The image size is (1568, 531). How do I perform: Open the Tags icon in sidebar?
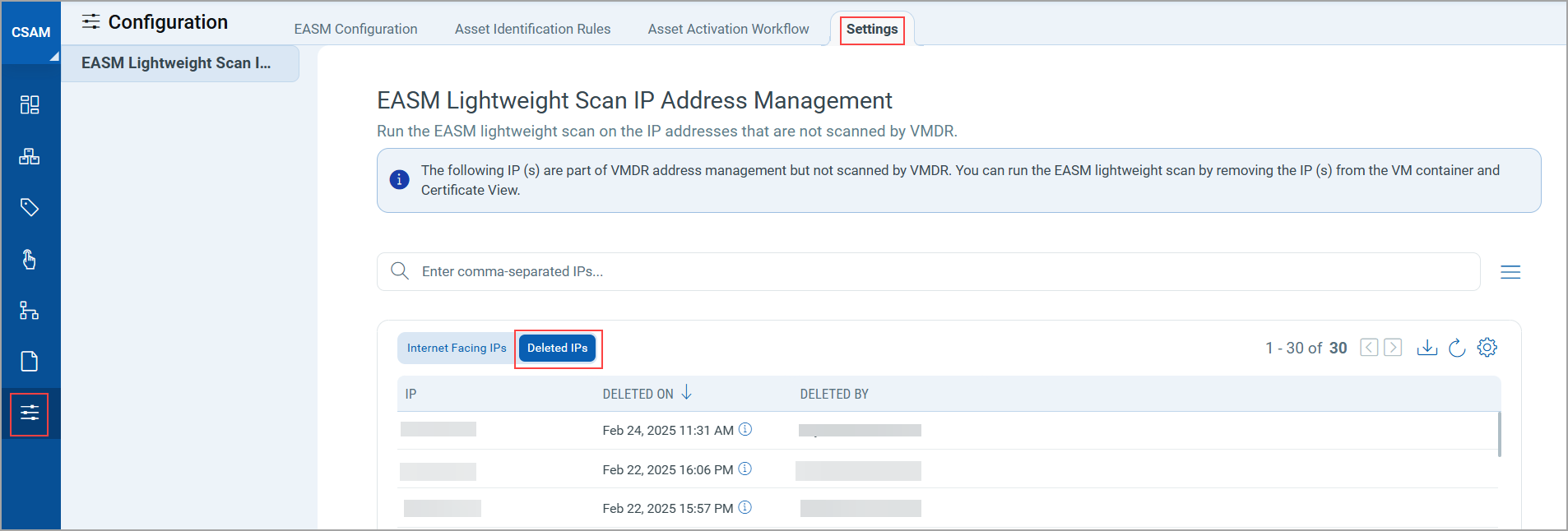pos(30,207)
